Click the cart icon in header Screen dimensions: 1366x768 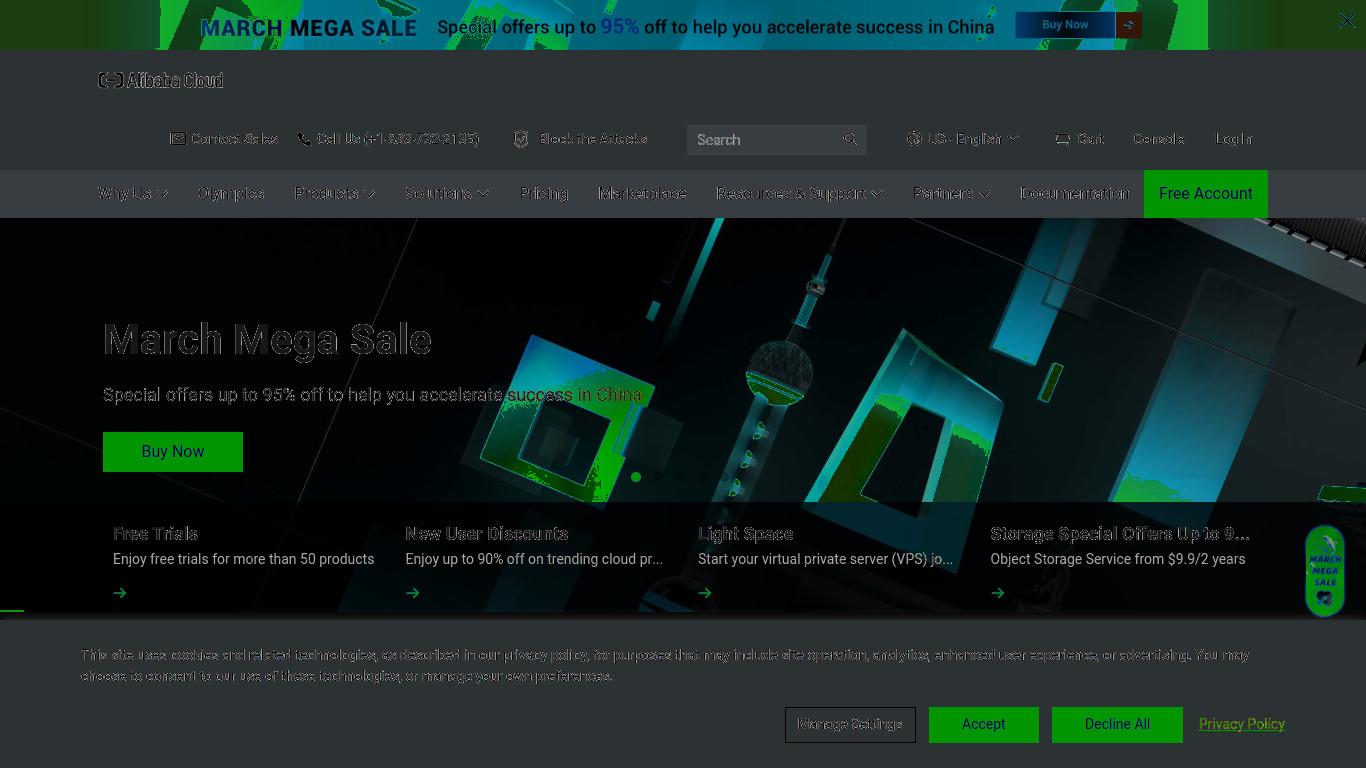click(1062, 139)
